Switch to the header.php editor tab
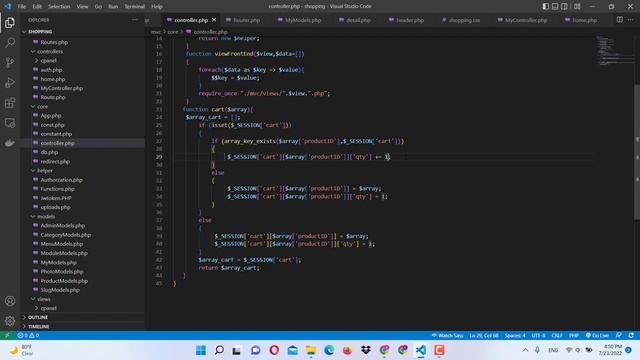Viewport: 640px width, 360px height. [x=407, y=20]
